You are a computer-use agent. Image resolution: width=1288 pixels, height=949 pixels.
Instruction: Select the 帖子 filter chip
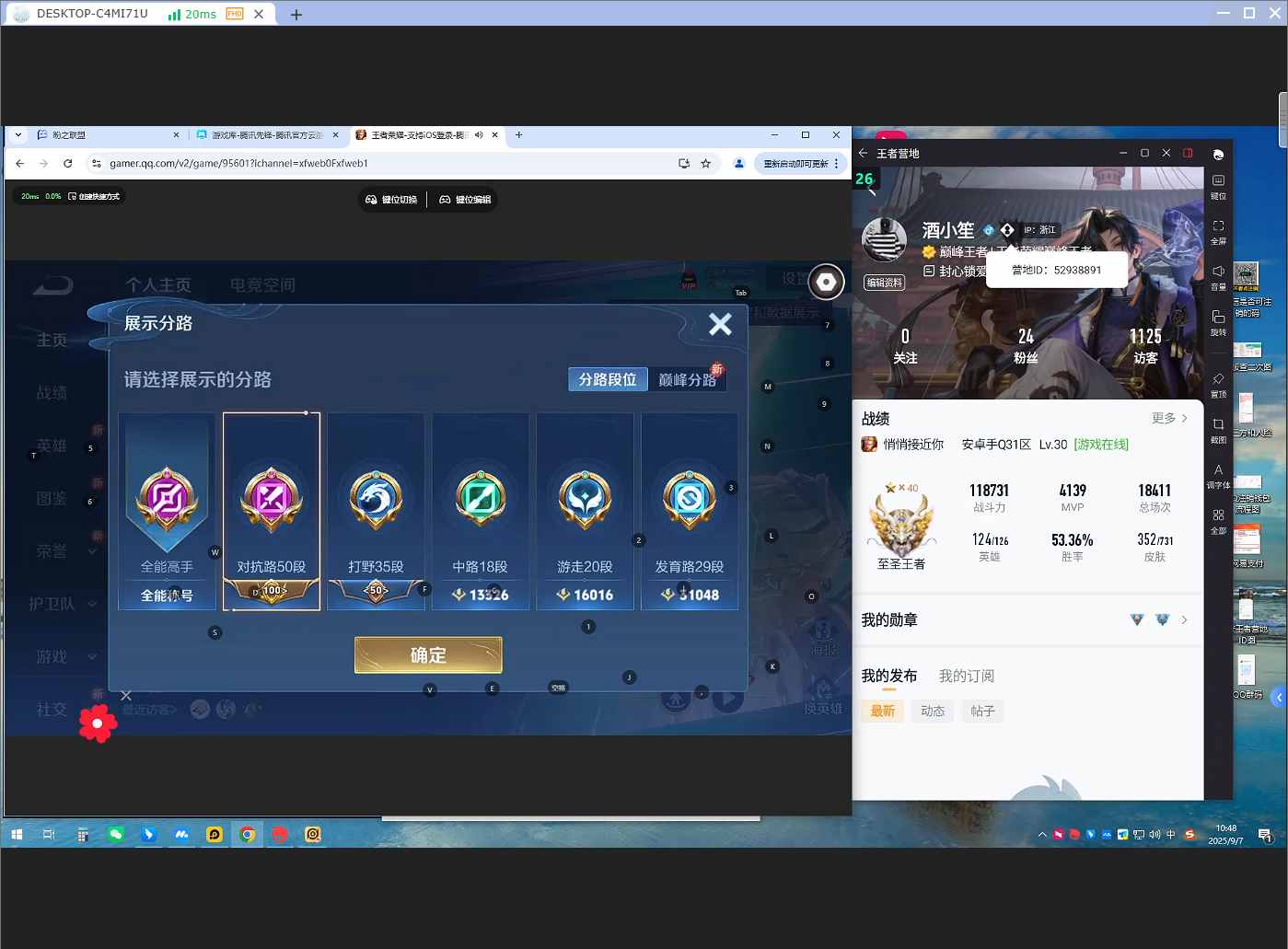click(982, 711)
